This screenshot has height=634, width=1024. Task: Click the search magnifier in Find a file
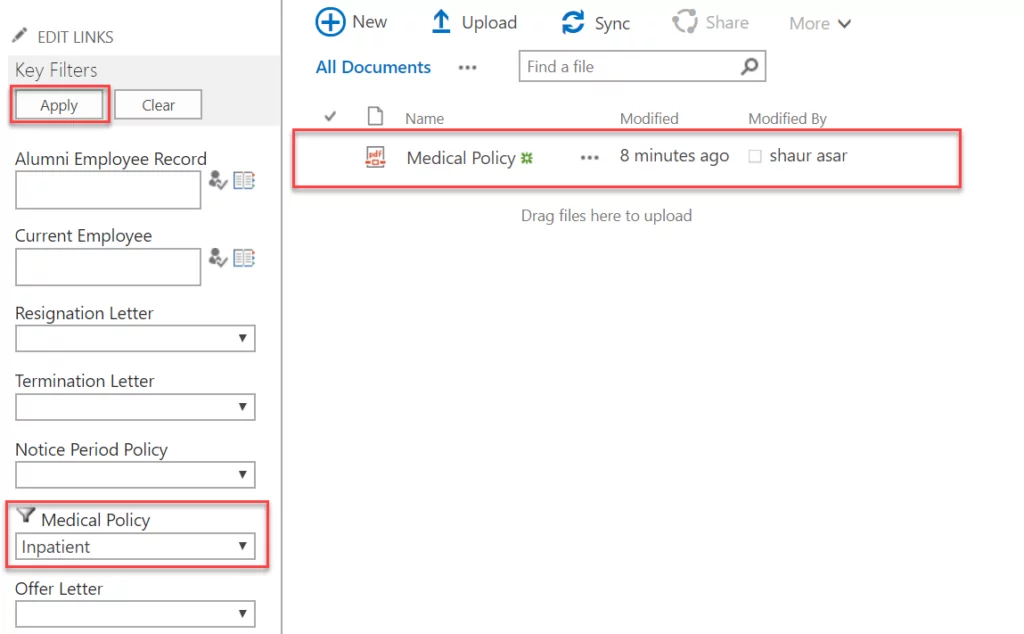(750, 66)
